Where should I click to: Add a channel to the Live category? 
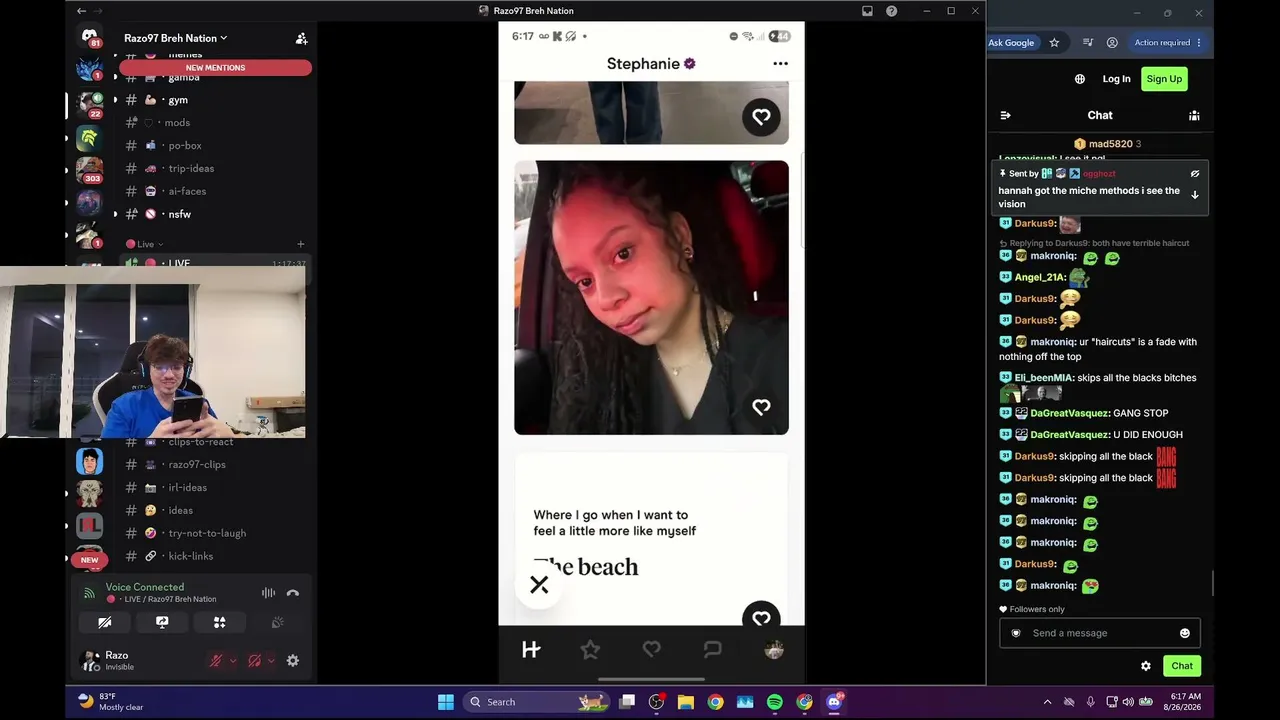[301, 244]
